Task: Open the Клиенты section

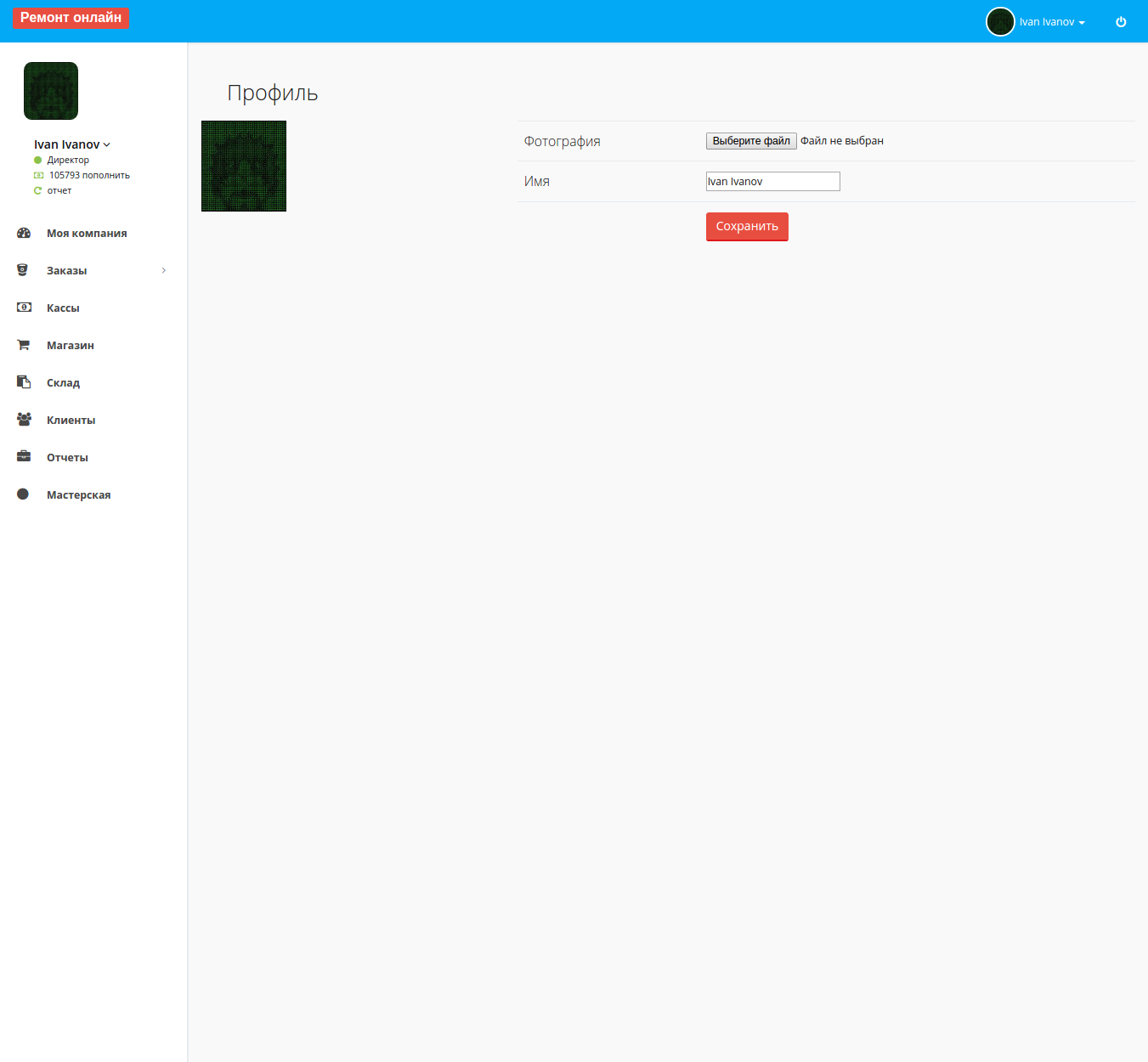Action: click(71, 420)
